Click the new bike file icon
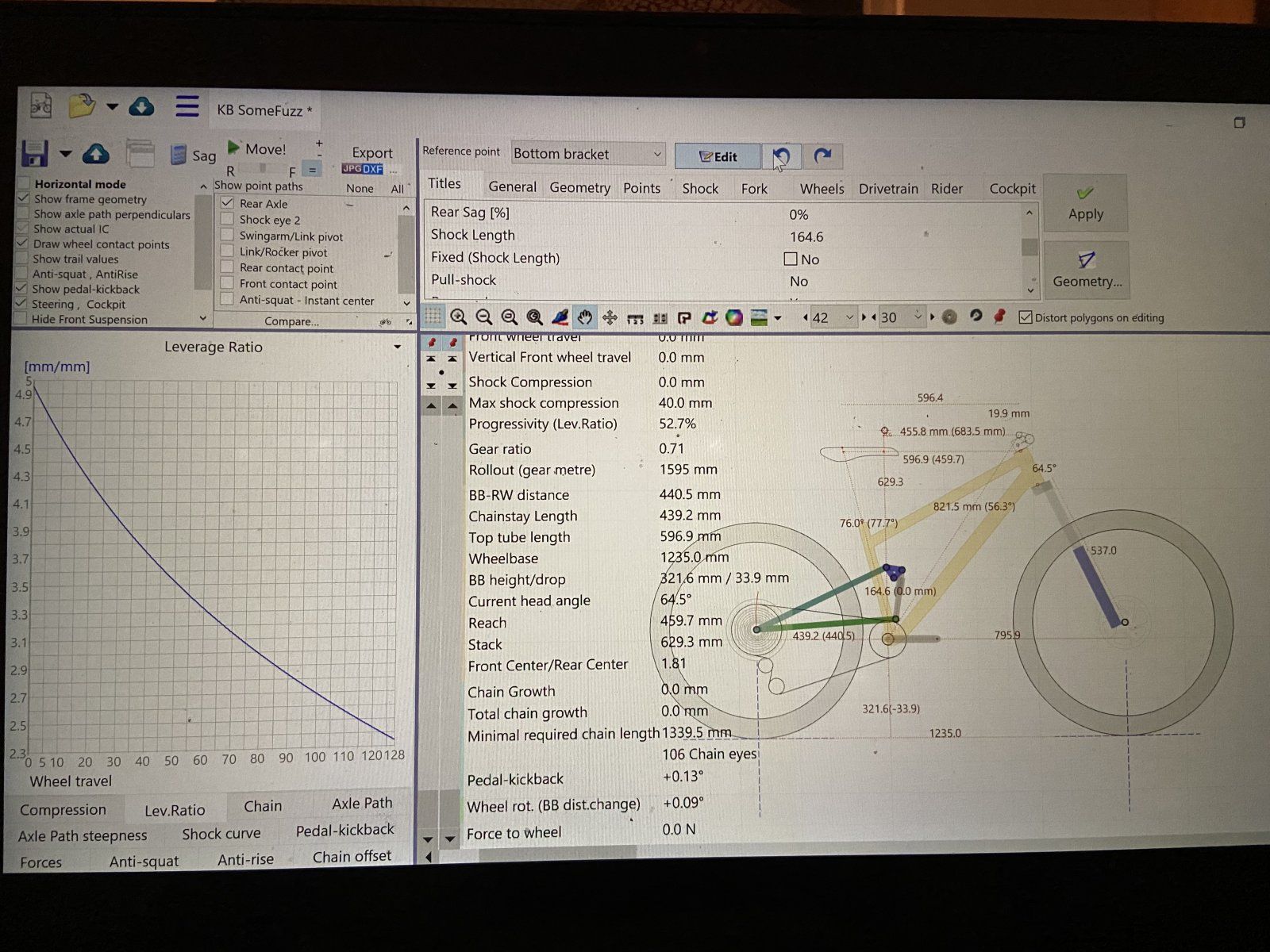 click(x=40, y=106)
